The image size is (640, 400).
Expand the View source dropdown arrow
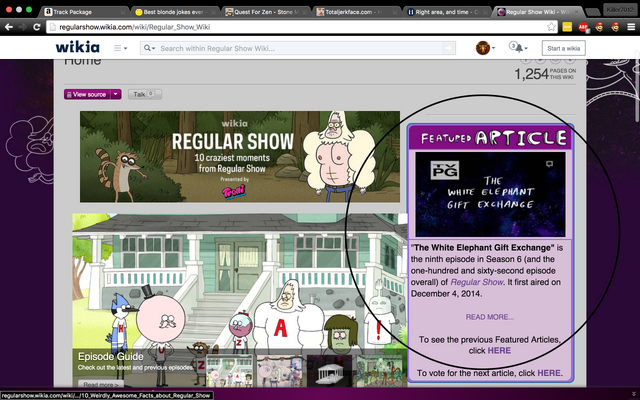[116, 94]
